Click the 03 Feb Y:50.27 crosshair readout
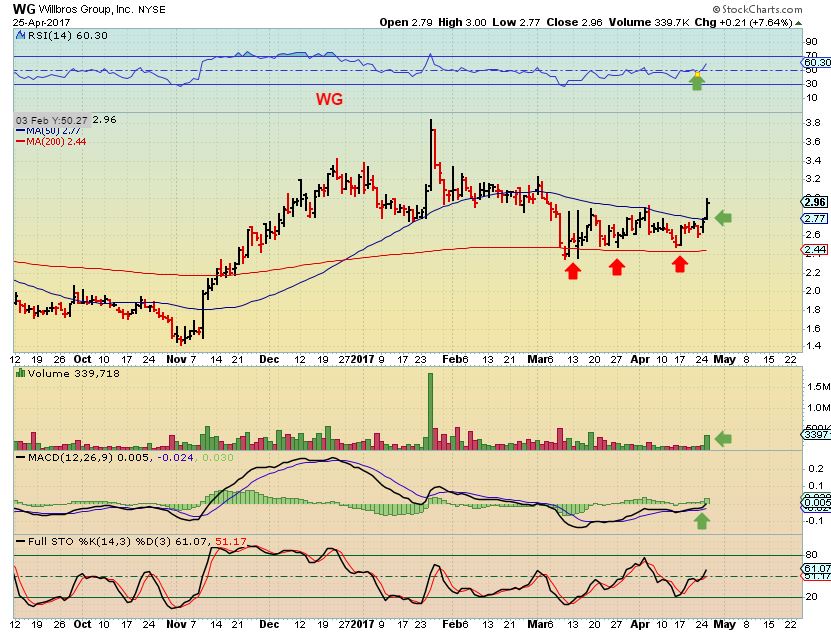831x632 pixels. click(51, 120)
